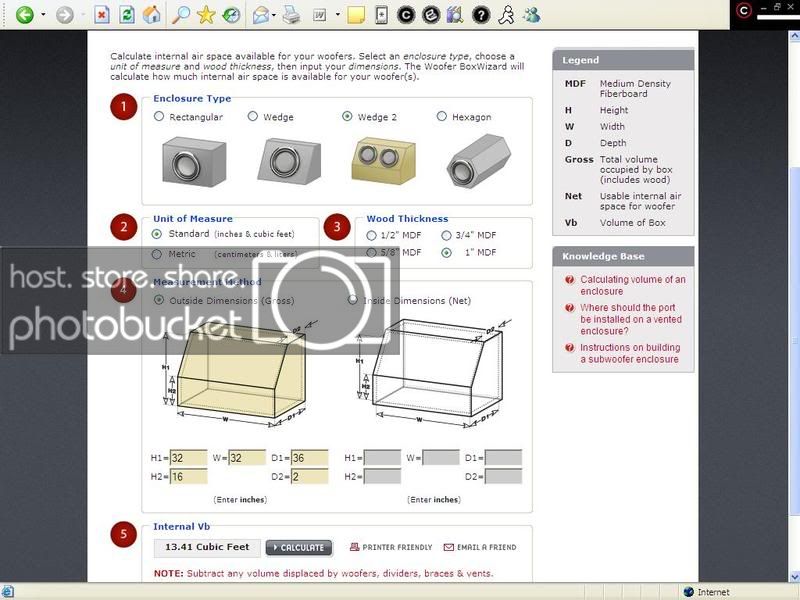Print the page with the printer icon
The height and width of the screenshot is (600, 800).
292,15
